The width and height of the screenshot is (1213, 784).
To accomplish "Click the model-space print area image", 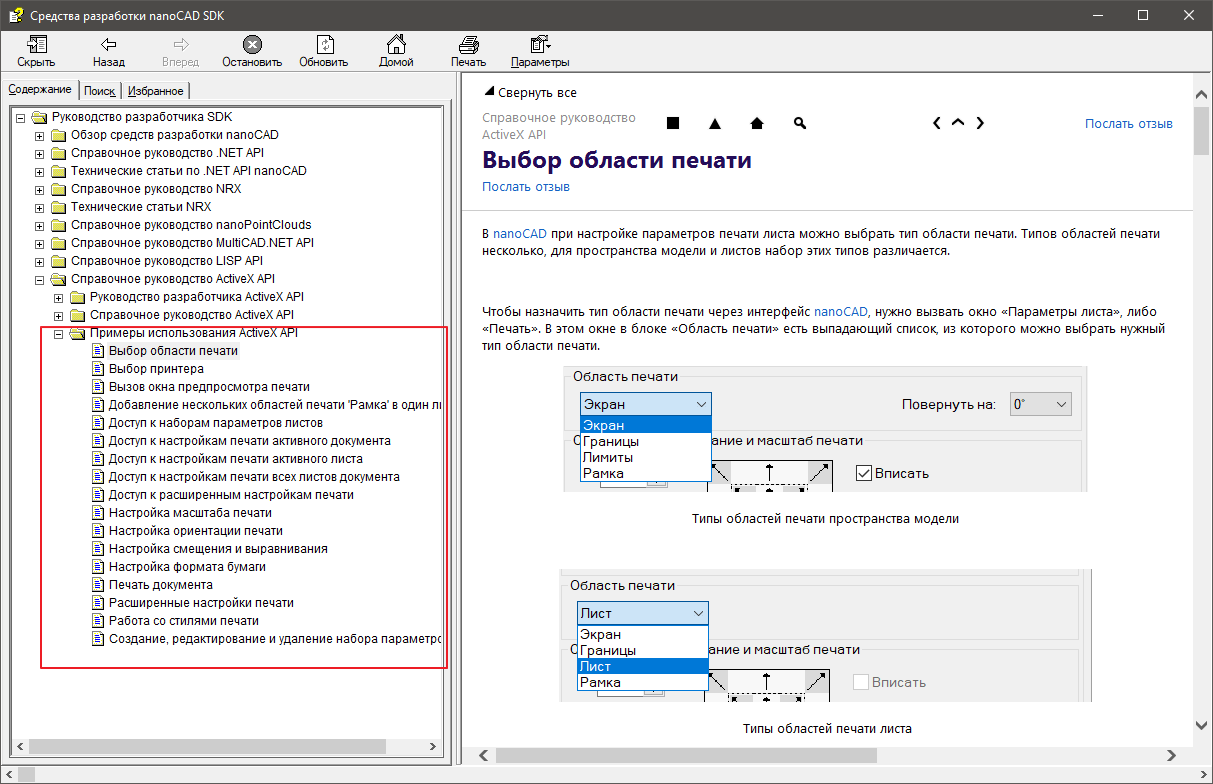I will point(825,429).
